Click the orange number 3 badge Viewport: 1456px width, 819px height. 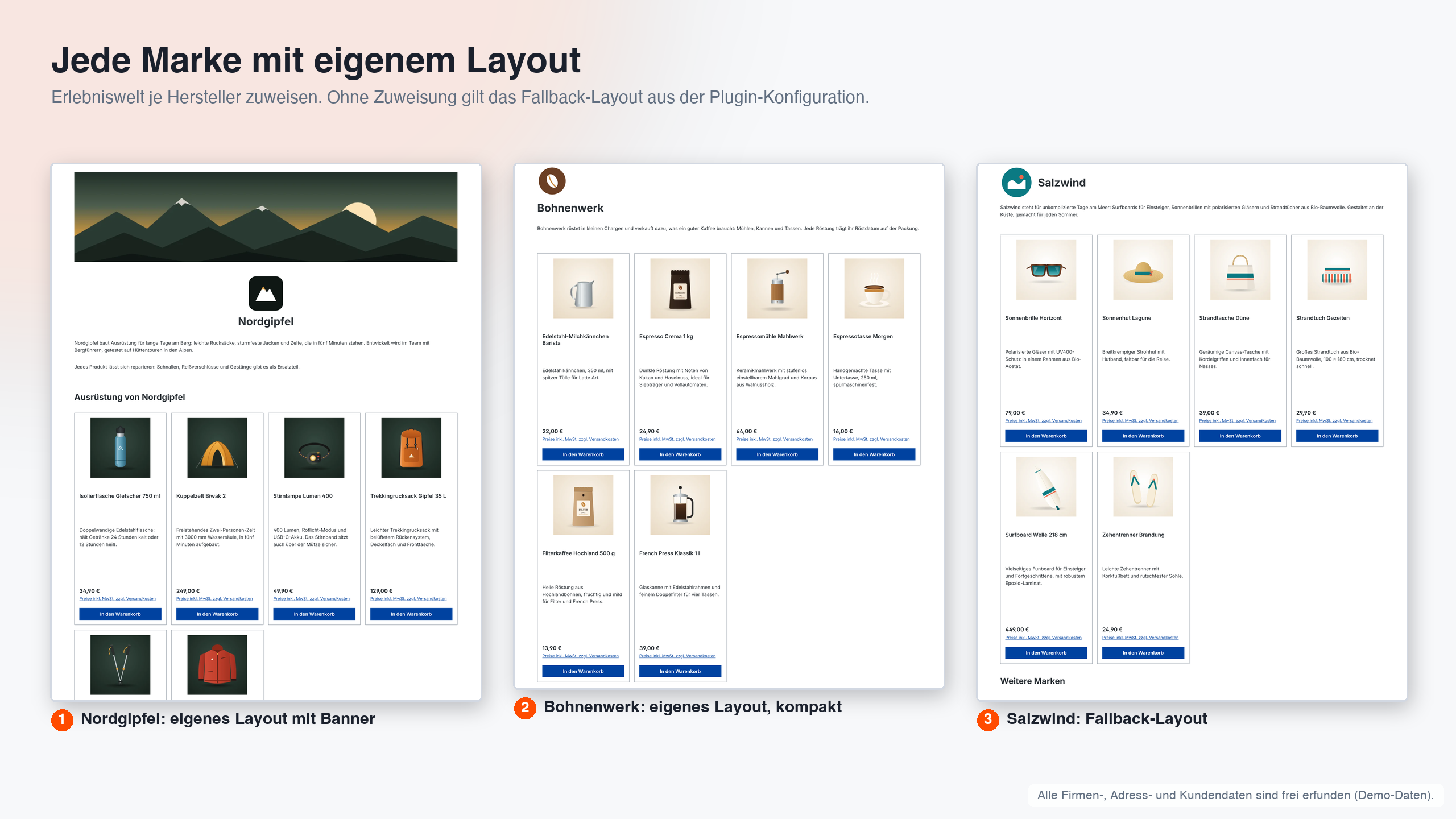coord(988,719)
